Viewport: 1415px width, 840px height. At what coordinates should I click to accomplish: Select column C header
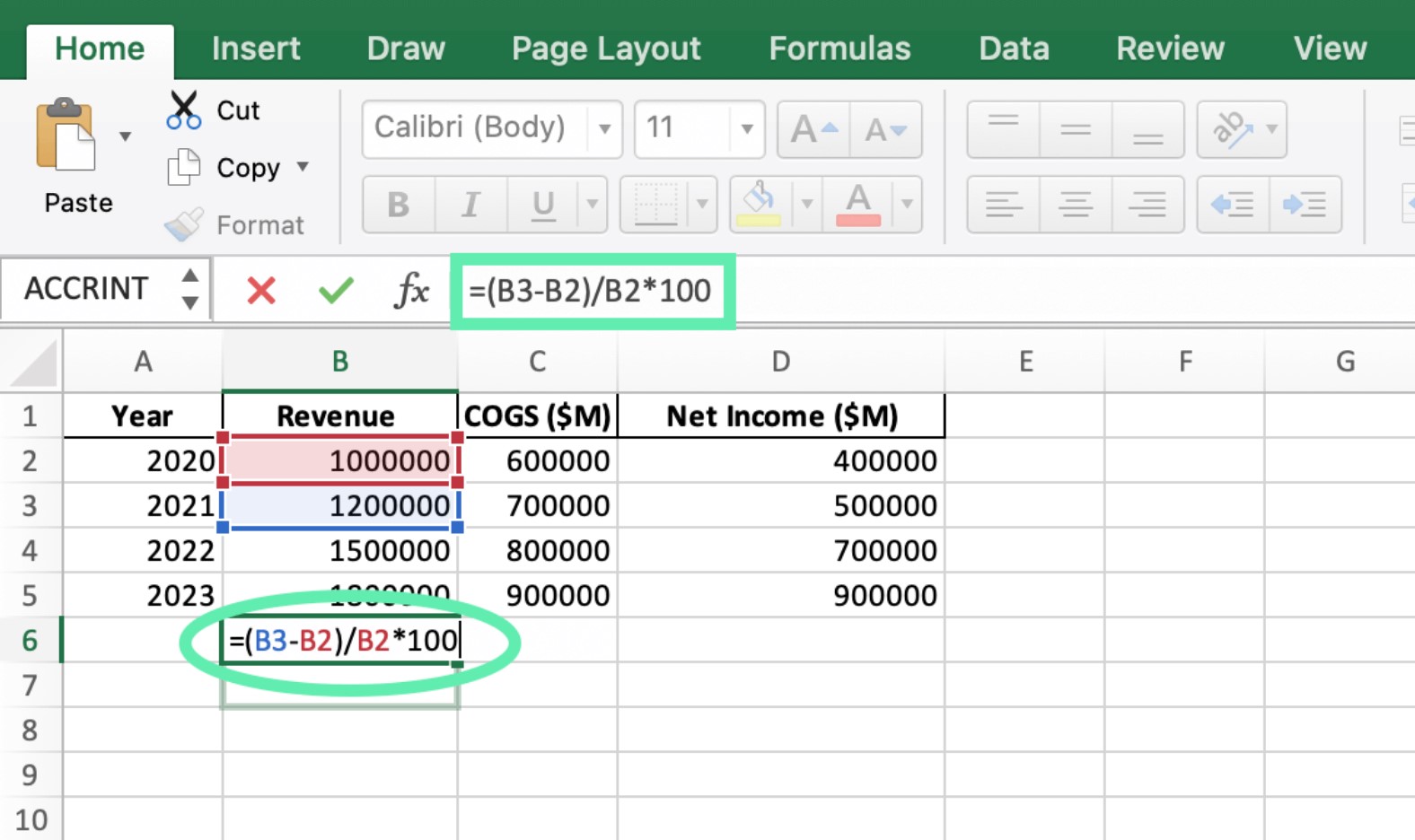537,362
